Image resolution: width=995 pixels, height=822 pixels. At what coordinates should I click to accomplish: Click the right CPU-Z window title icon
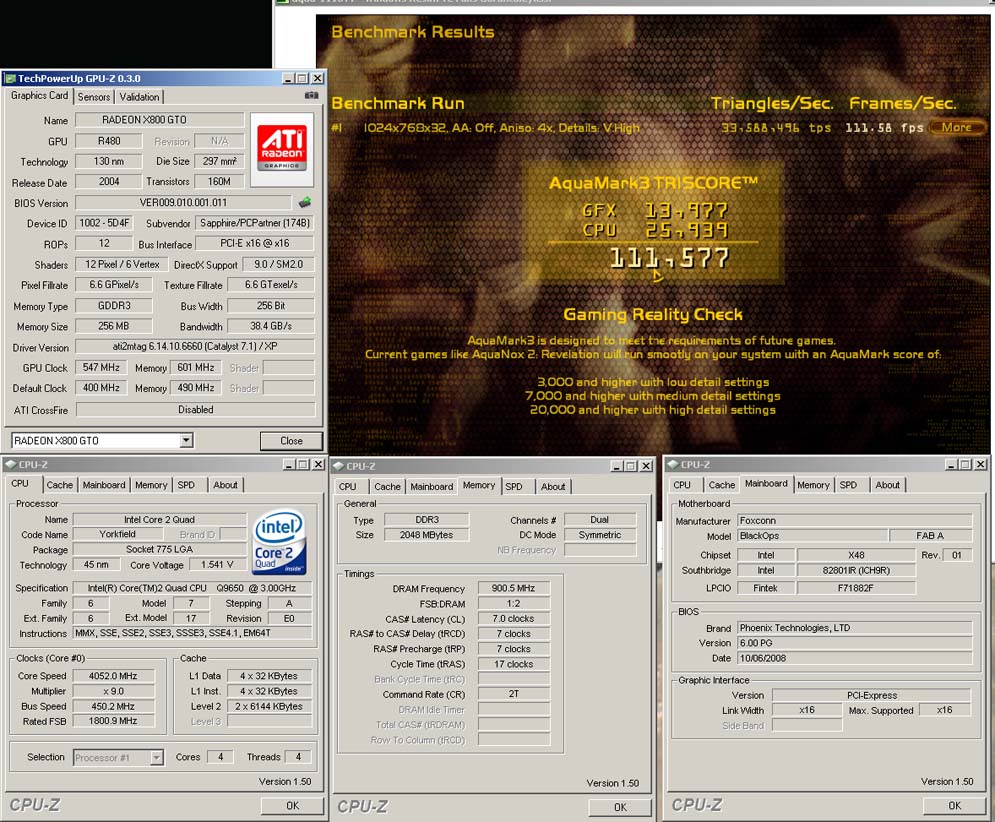pyautogui.click(x=672, y=465)
